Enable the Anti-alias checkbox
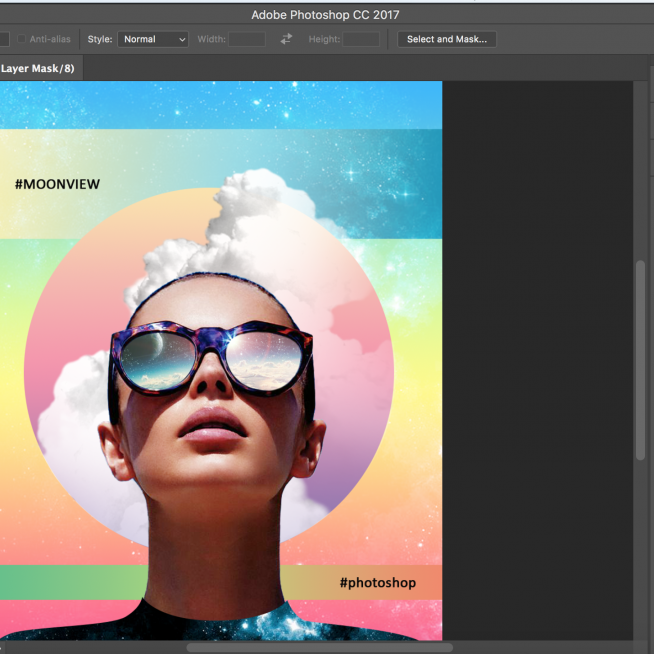The image size is (654, 654). (22, 39)
